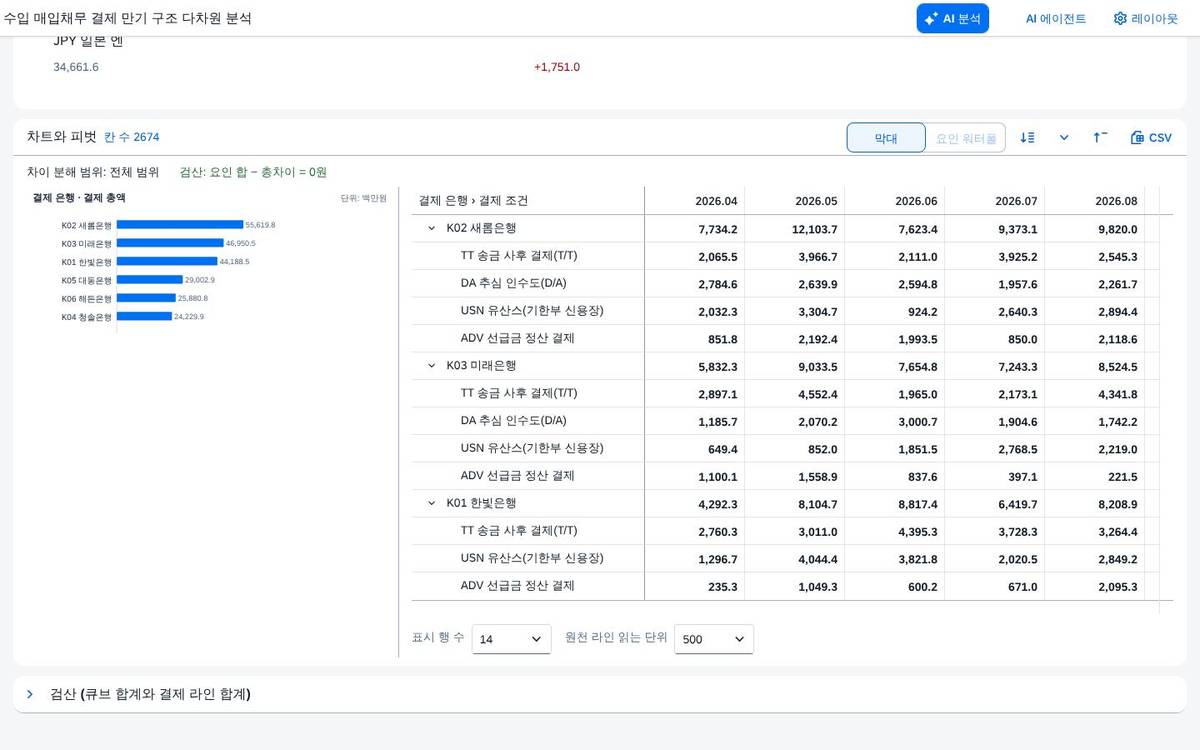Click the 8,524.5 cell for K03 2026.08
The height and width of the screenshot is (750, 1200).
click(1095, 366)
